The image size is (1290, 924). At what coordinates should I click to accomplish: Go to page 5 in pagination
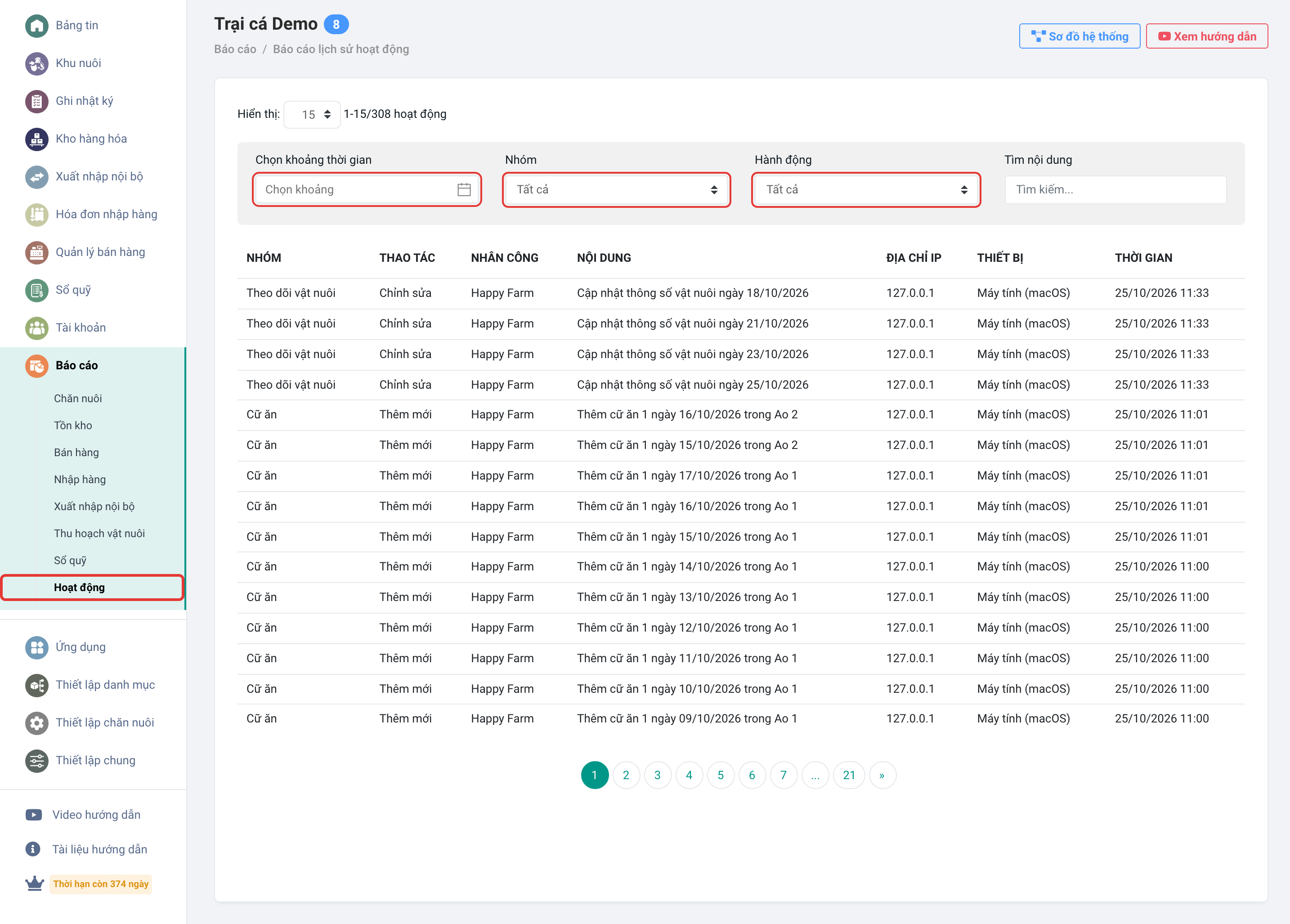[720, 775]
